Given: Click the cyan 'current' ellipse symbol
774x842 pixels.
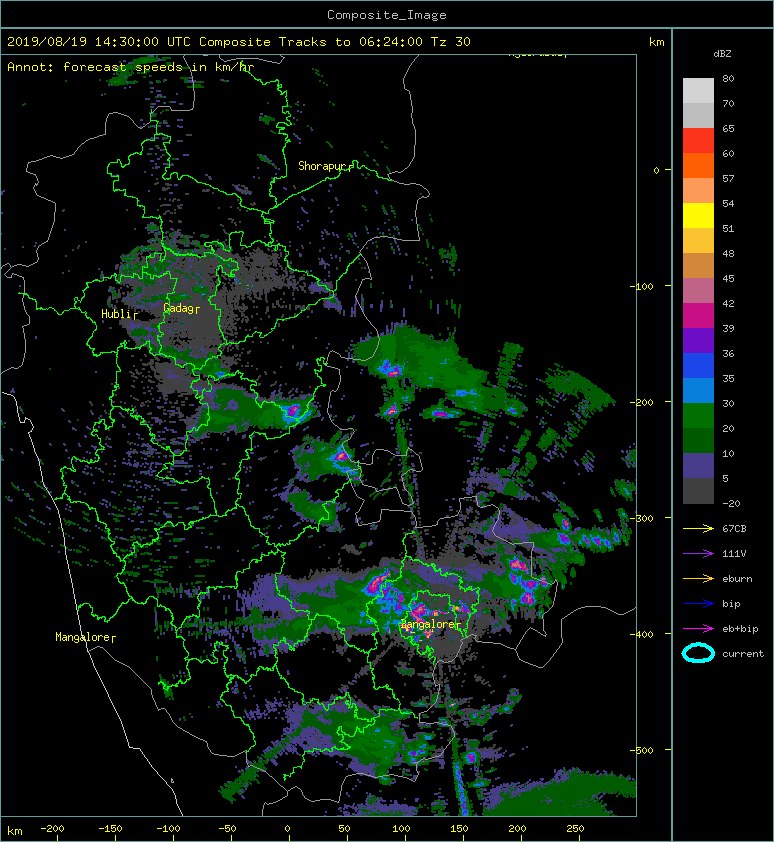Looking at the screenshot, I should [698, 653].
